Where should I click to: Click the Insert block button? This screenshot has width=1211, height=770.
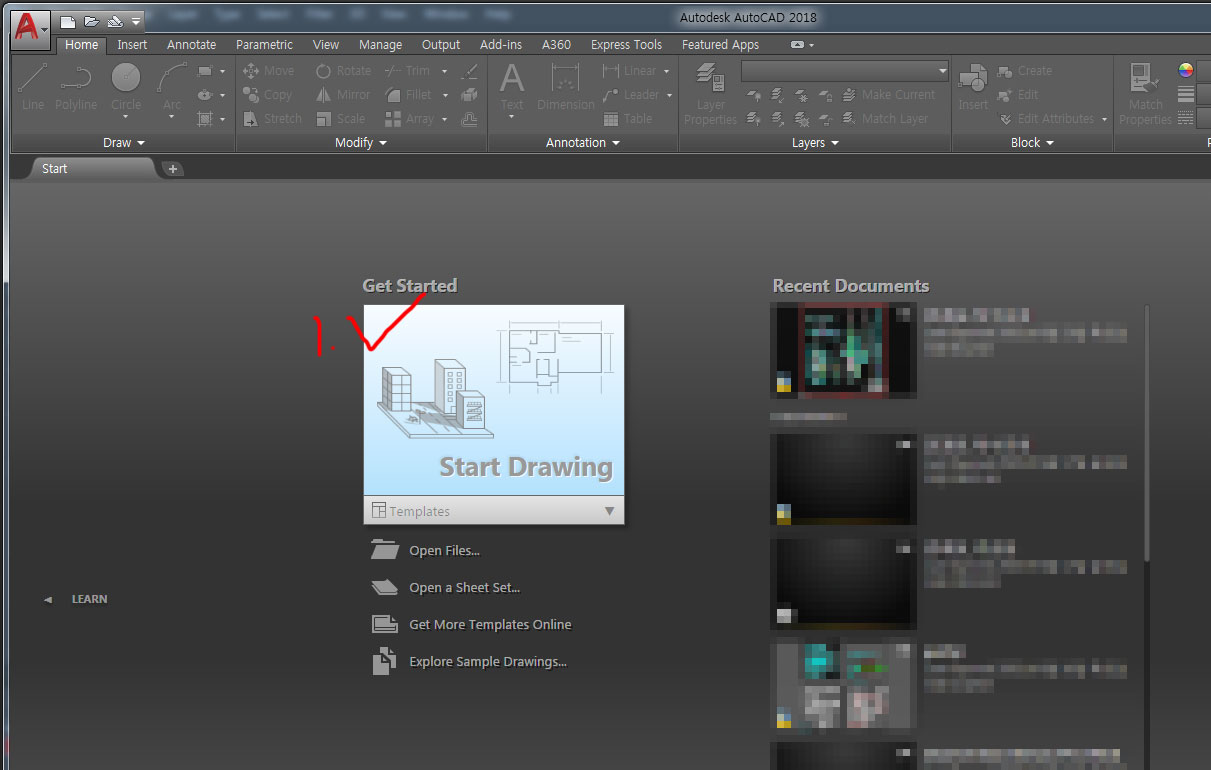click(973, 87)
